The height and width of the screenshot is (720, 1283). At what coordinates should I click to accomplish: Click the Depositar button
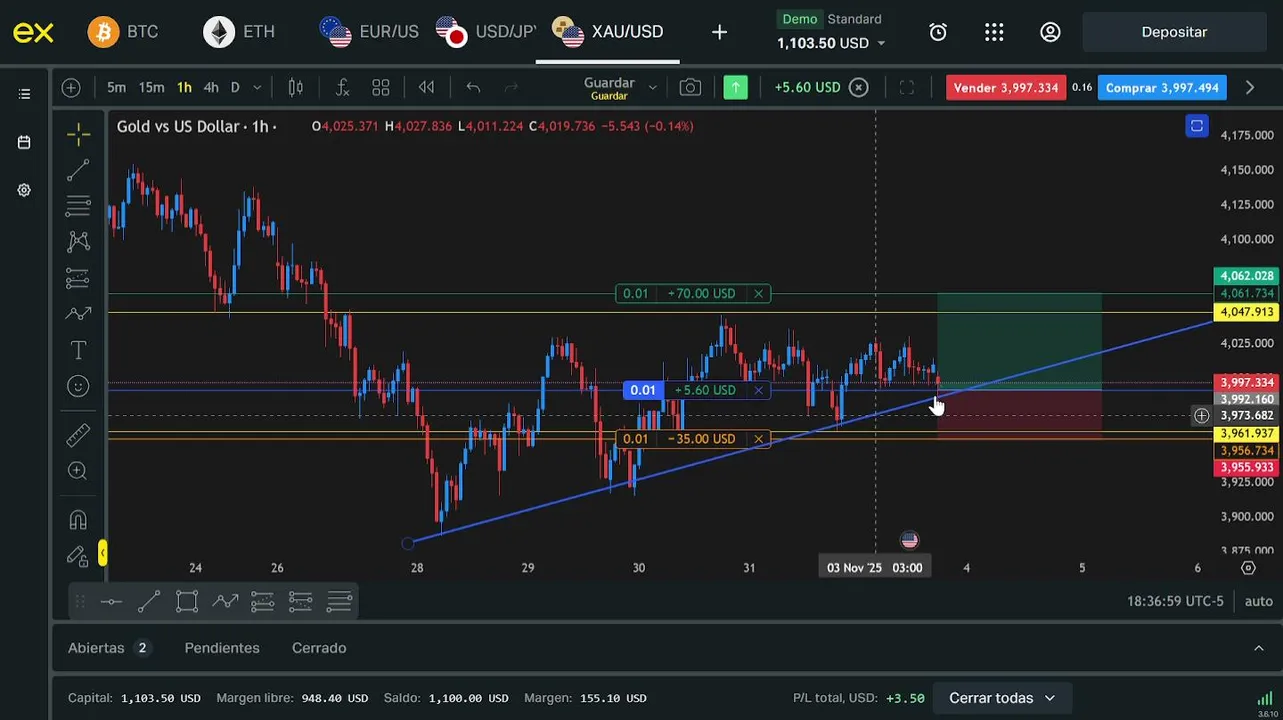(1174, 32)
